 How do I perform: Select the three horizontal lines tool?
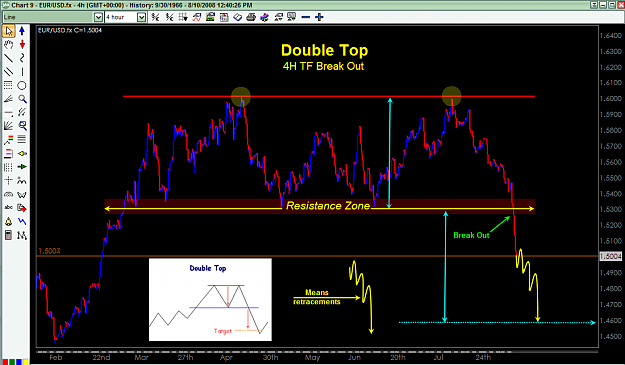coord(22,139)
